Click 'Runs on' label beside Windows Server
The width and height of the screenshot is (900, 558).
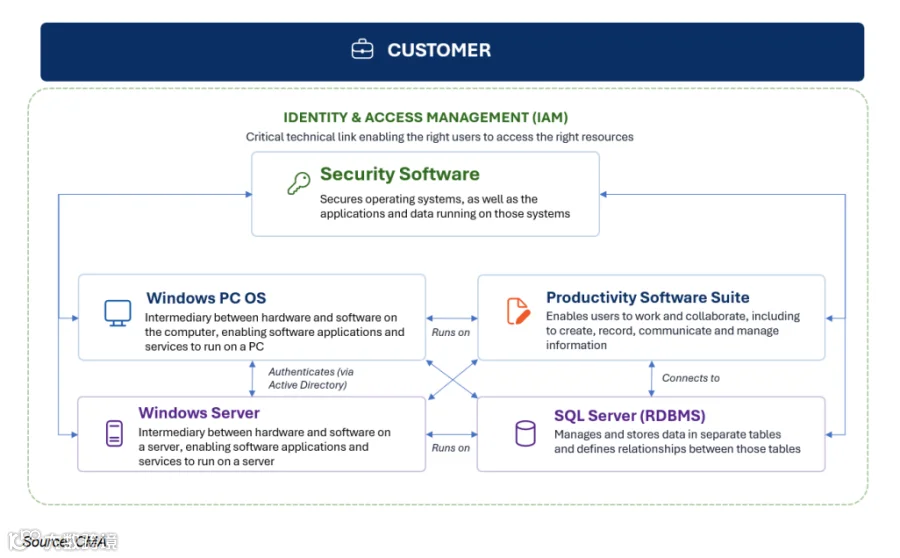451,448
